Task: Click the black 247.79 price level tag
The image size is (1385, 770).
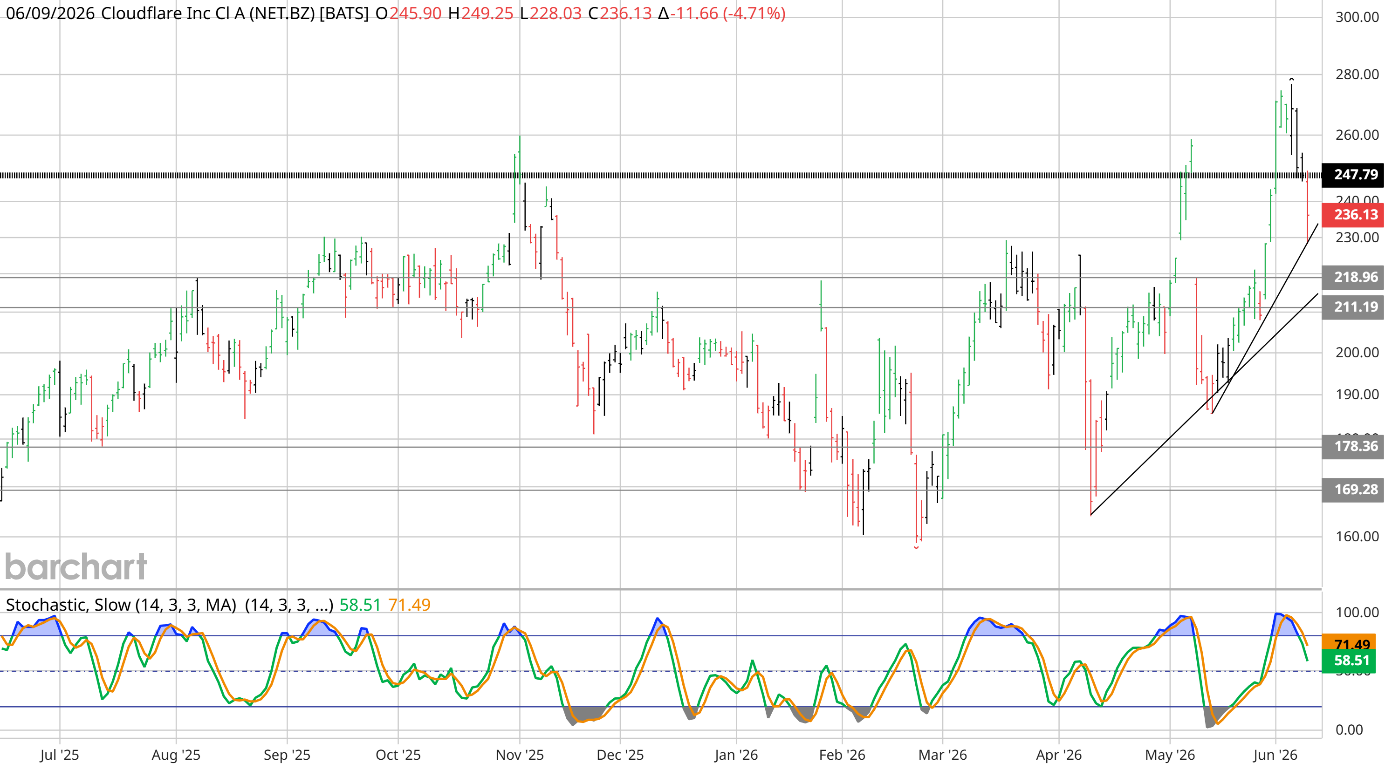Action: [1353, 175]
